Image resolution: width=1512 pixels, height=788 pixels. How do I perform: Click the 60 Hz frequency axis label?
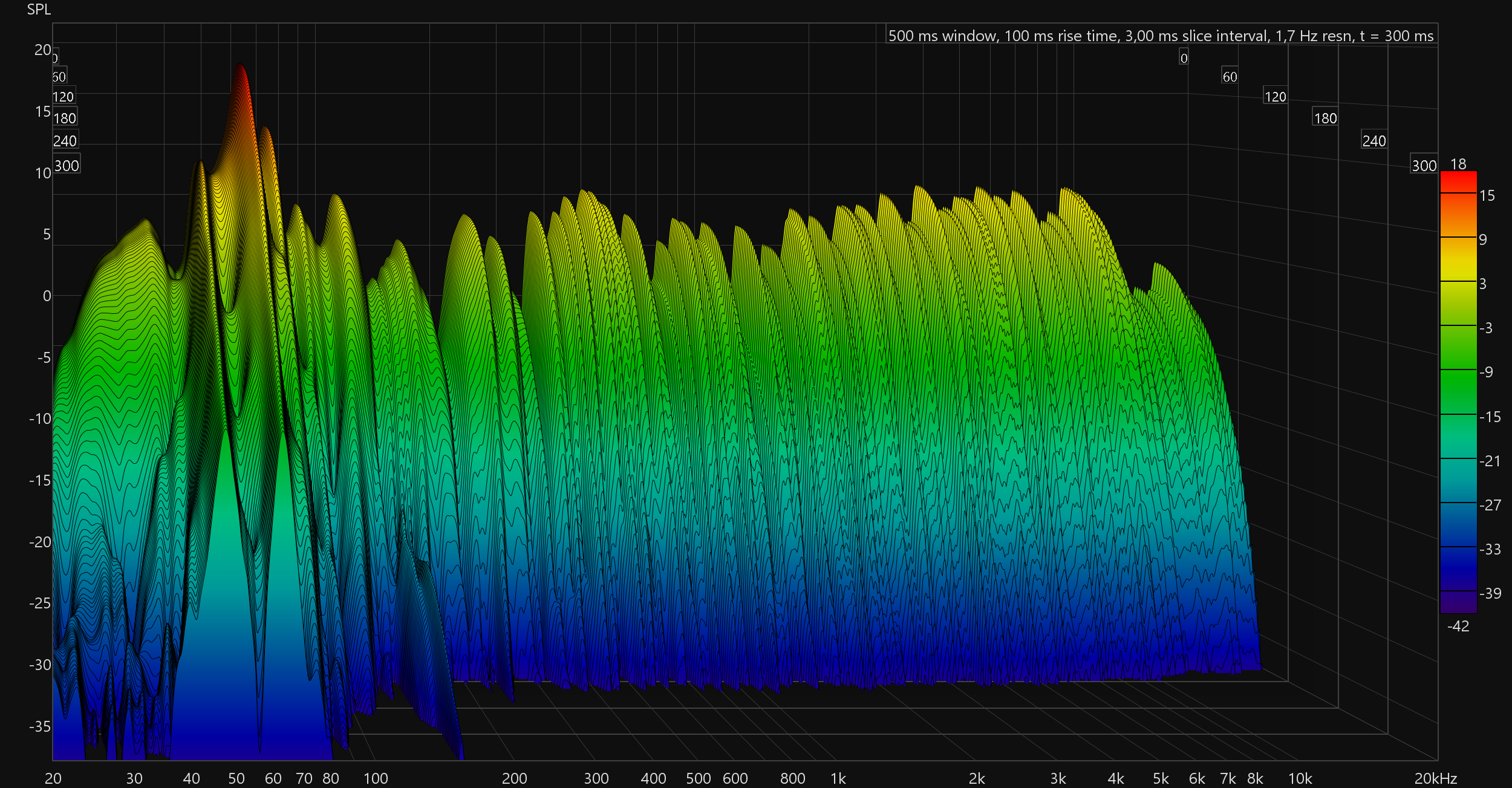pyautogui.click(x=273, y=778)
